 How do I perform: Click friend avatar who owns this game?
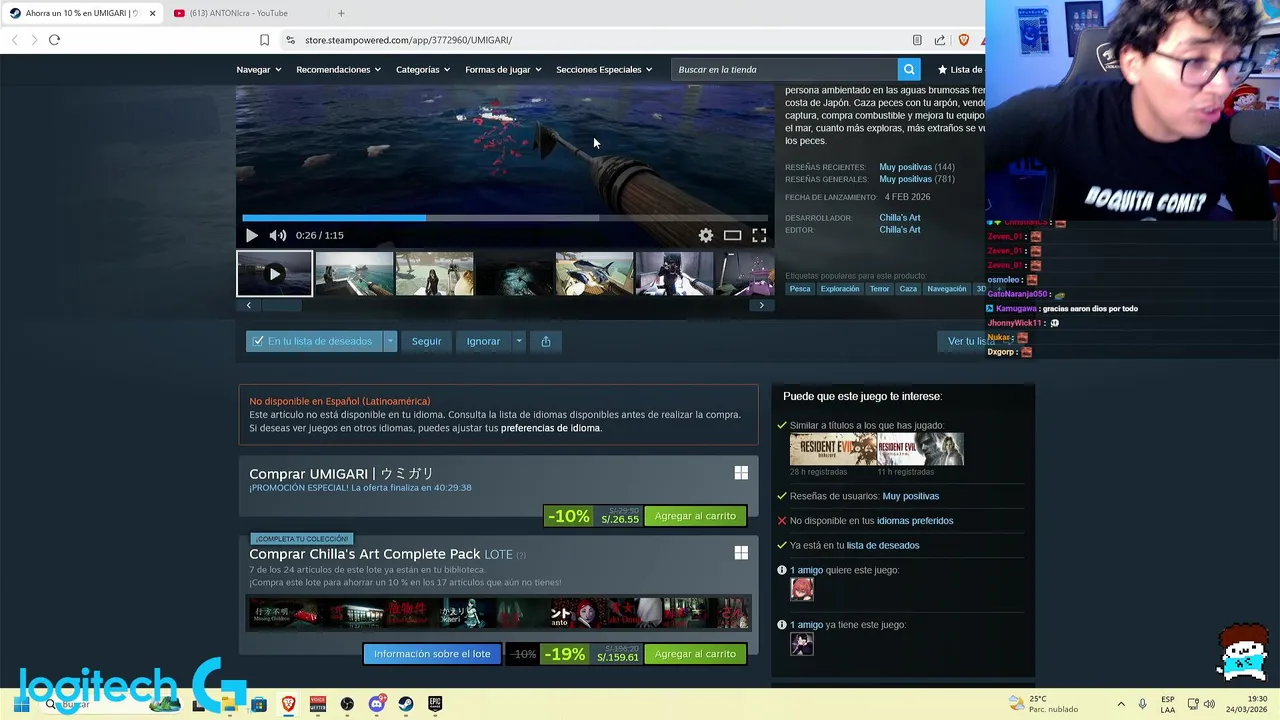802,645
